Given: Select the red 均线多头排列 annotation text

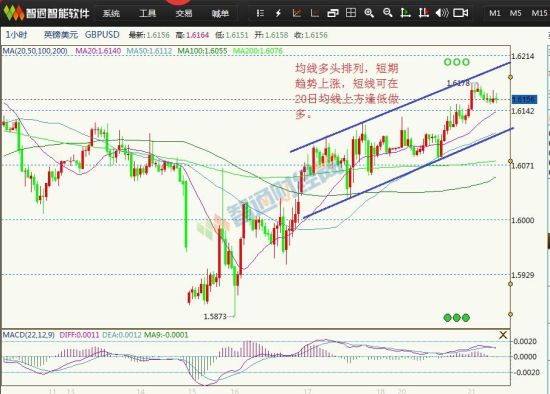Looking at the screenshot, I should tap(347, 91).
